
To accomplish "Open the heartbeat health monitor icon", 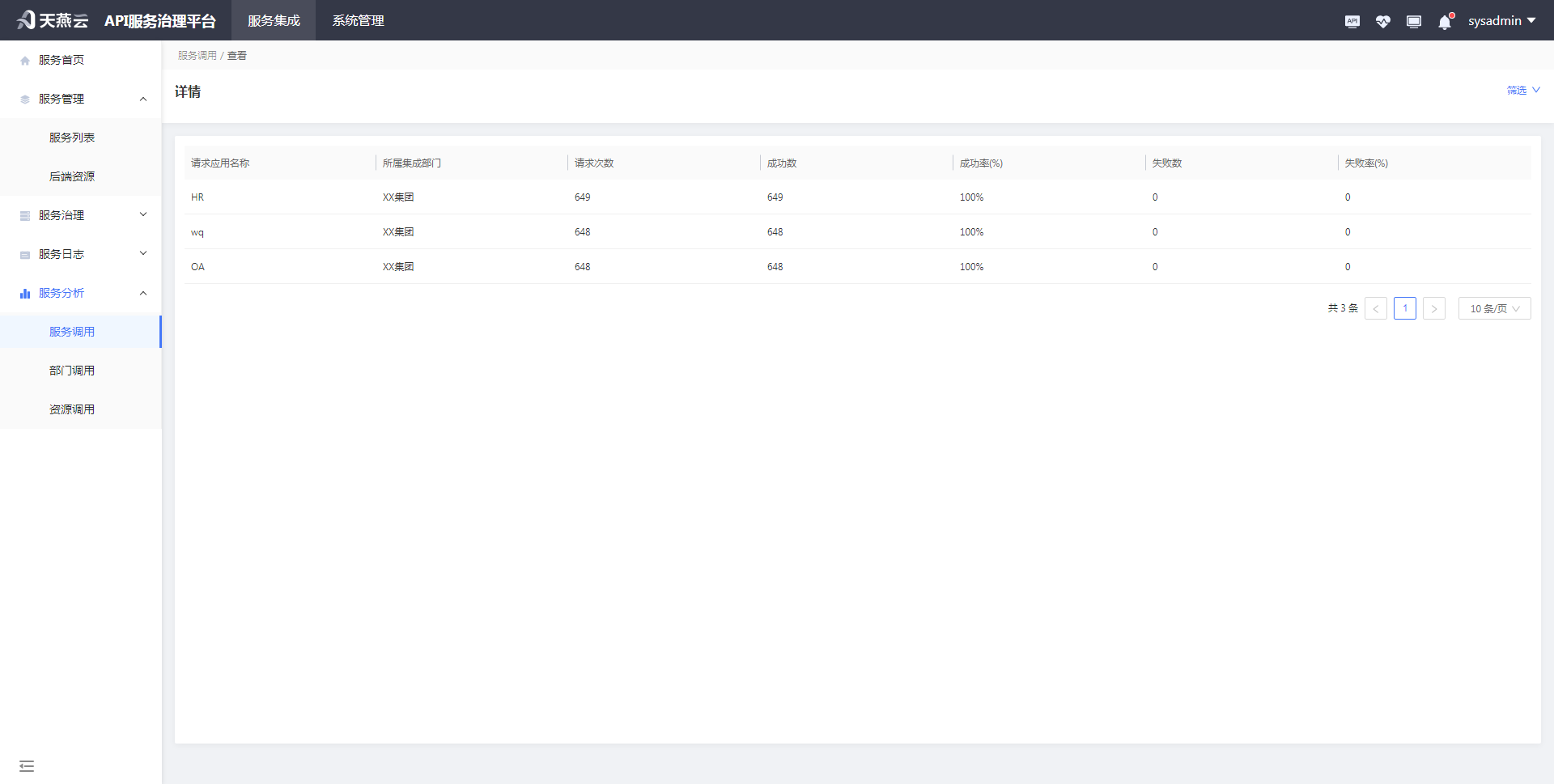I will pyautogui.click(x=1382, y=21).
